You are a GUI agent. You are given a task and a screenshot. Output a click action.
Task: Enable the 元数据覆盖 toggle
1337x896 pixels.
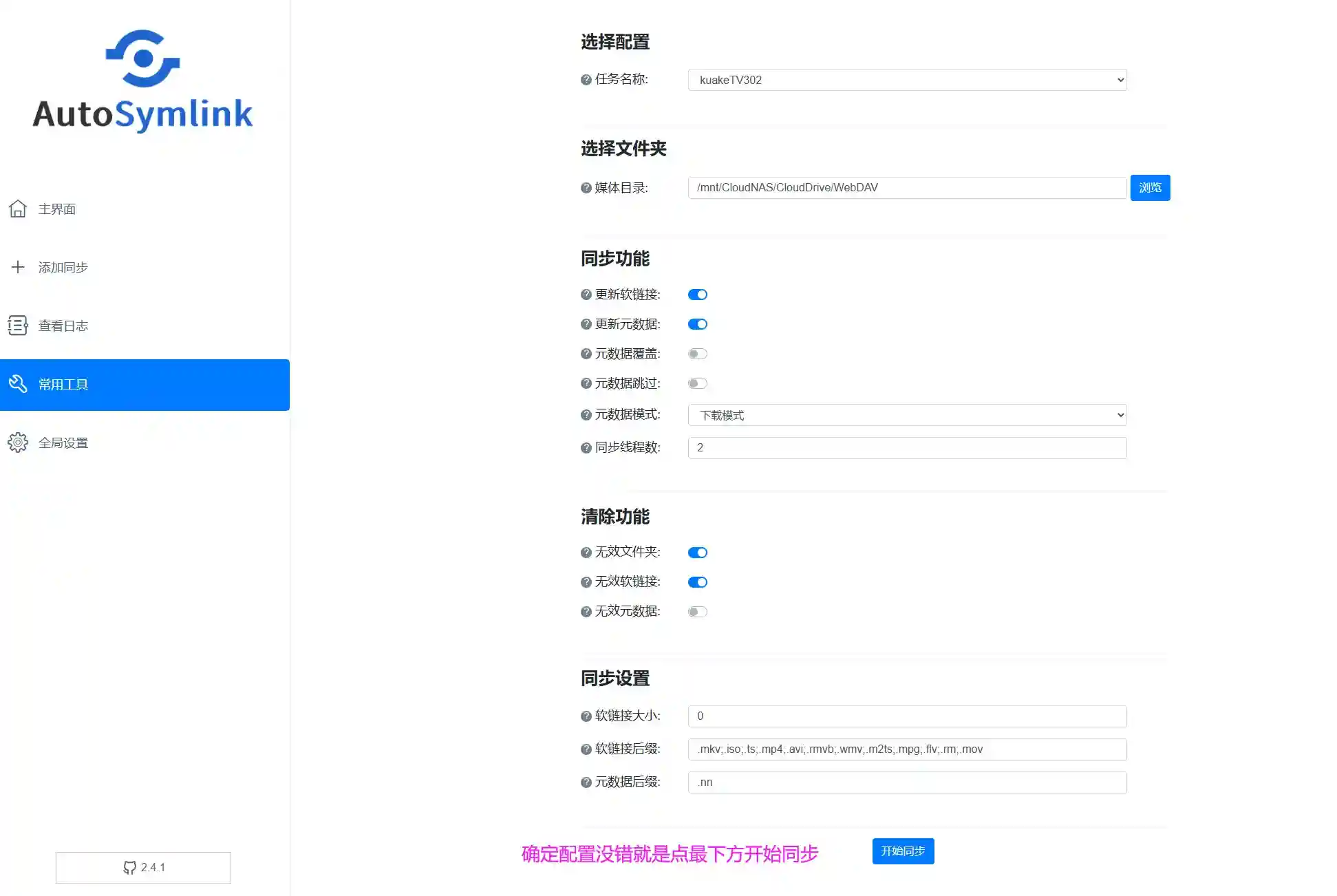click(697, 353)
